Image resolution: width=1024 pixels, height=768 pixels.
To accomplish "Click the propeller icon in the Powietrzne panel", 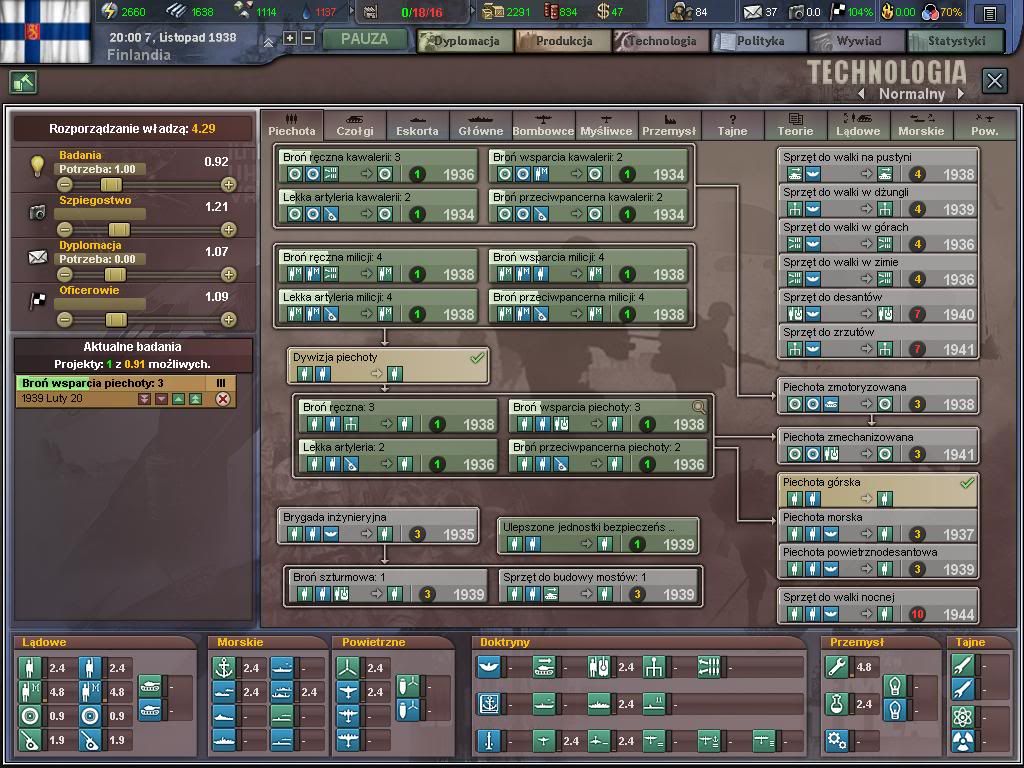I will [x=348, y=668].
